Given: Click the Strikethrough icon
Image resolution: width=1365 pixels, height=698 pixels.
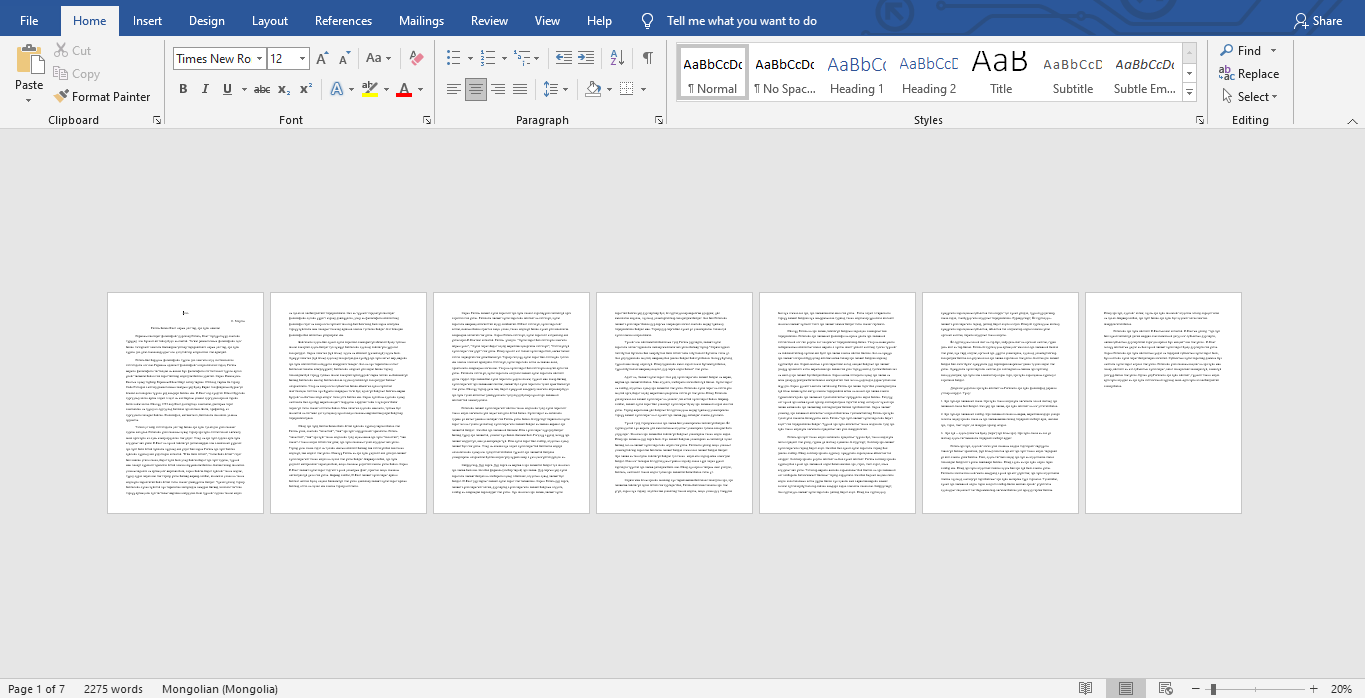Looking at the screenshot, I should click(262, 89).
